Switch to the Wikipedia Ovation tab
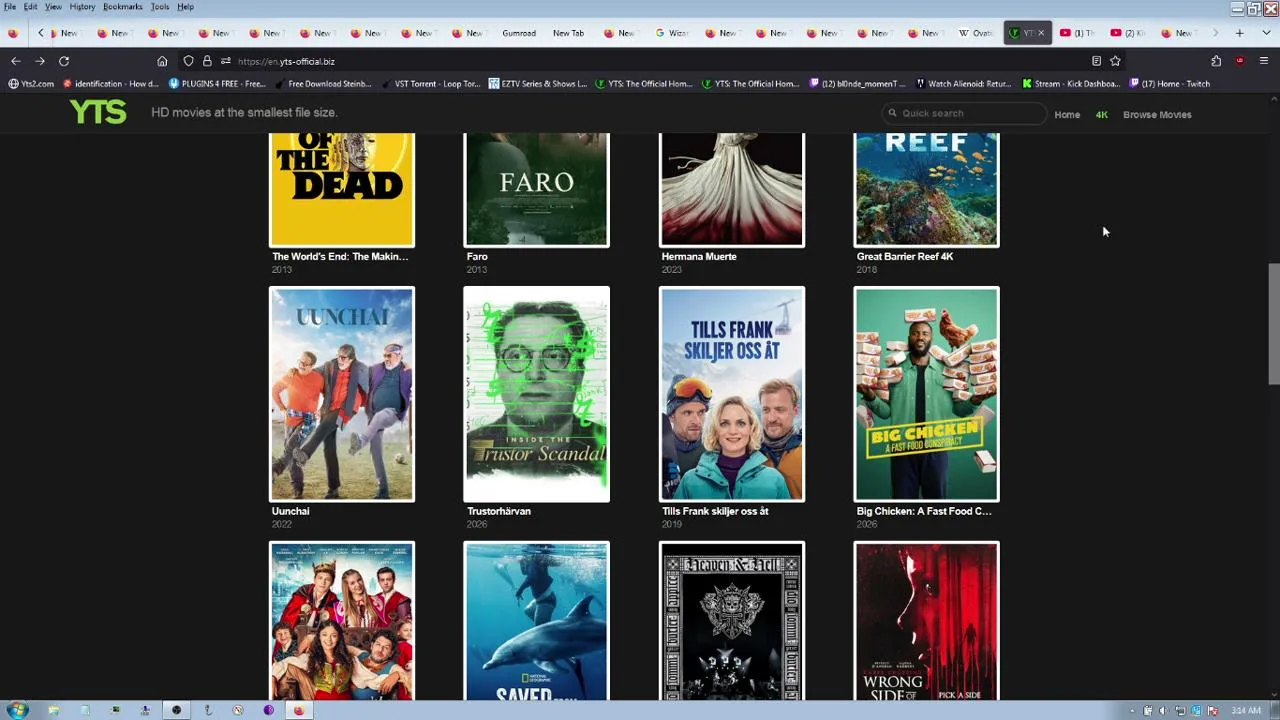Viewport: 1280px width, 720px height. [976, 33]
